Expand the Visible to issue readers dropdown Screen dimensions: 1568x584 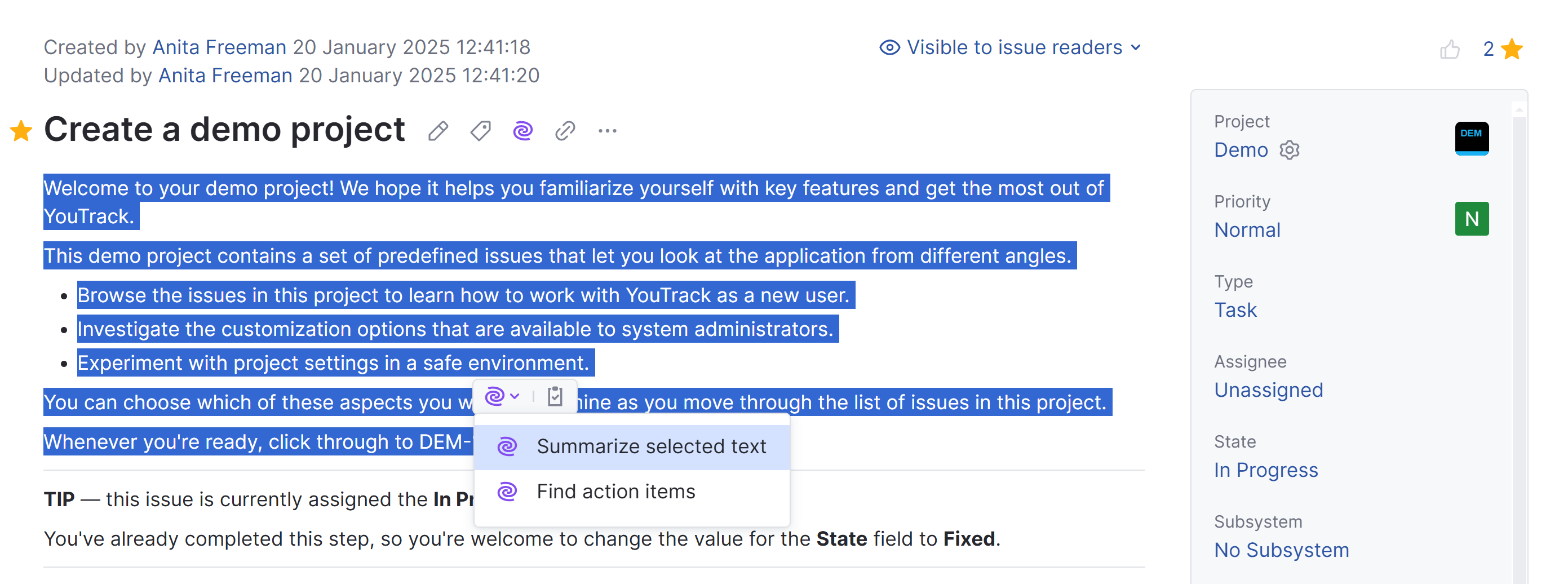tap(1135, 47)
